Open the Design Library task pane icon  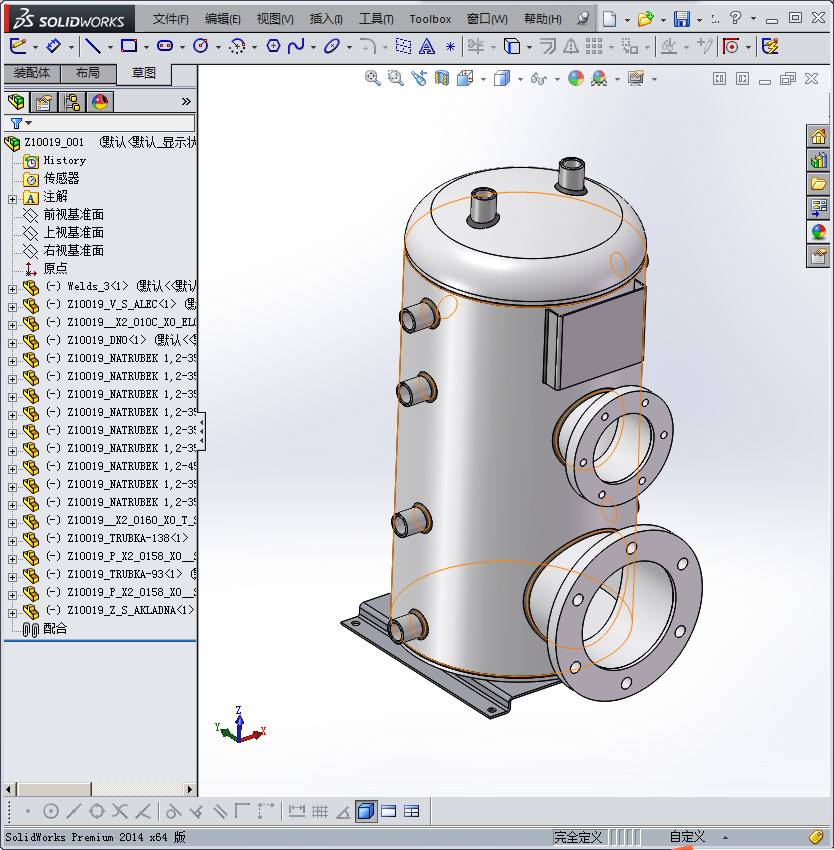(x=818, y=160)
